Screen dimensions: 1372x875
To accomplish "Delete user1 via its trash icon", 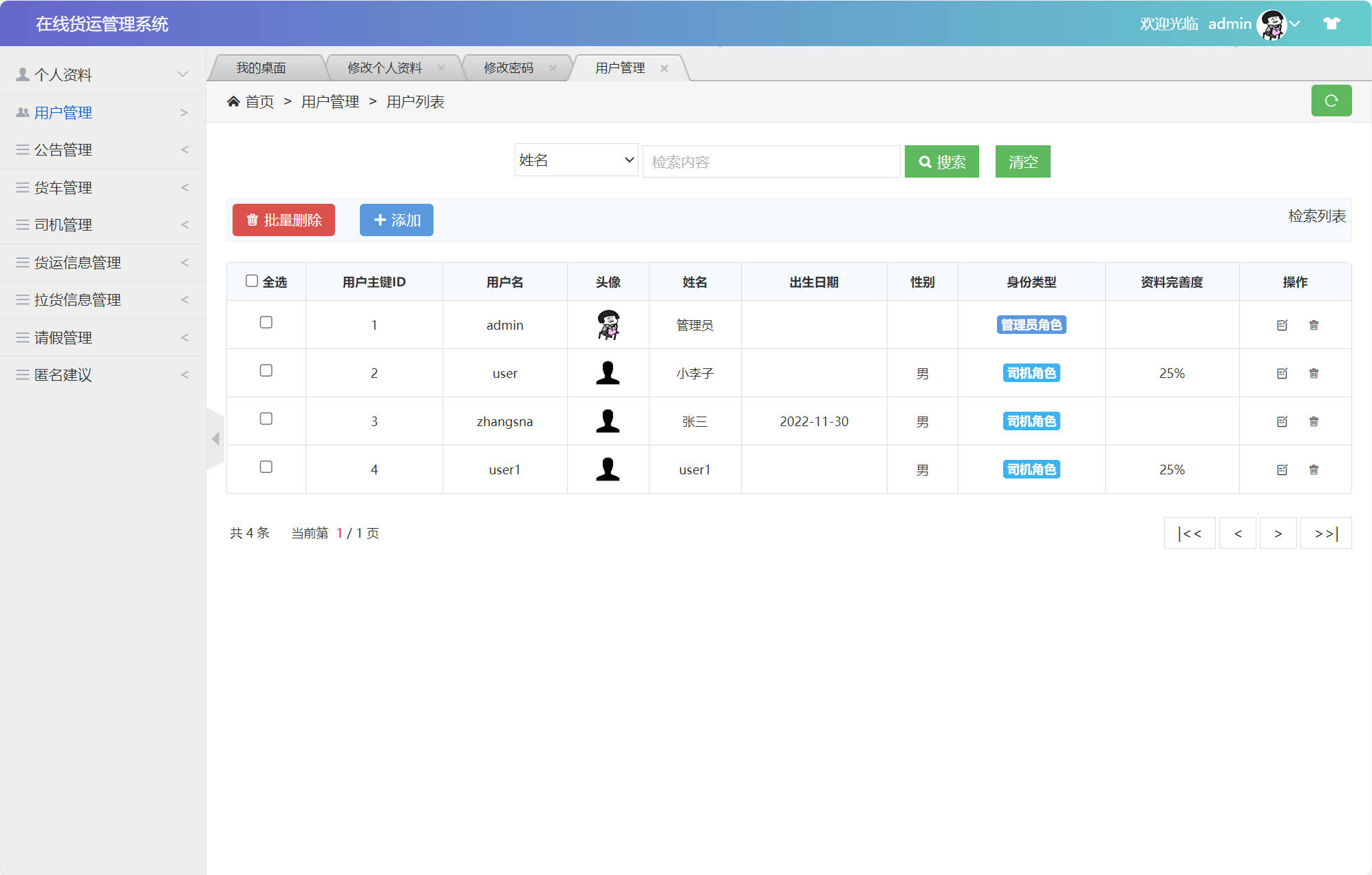I will coord(1314,469).
